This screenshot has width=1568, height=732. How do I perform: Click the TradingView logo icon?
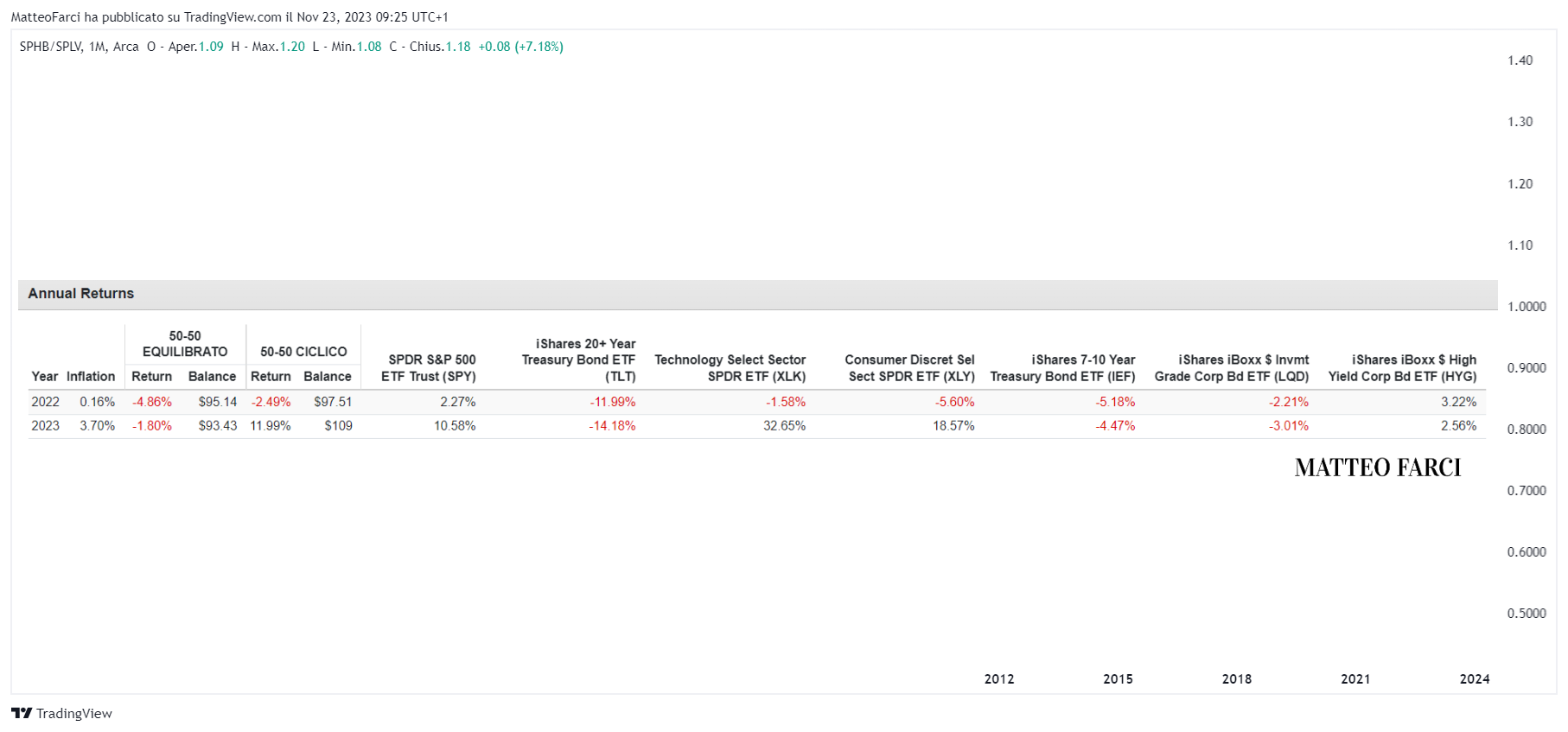(22, 713)
